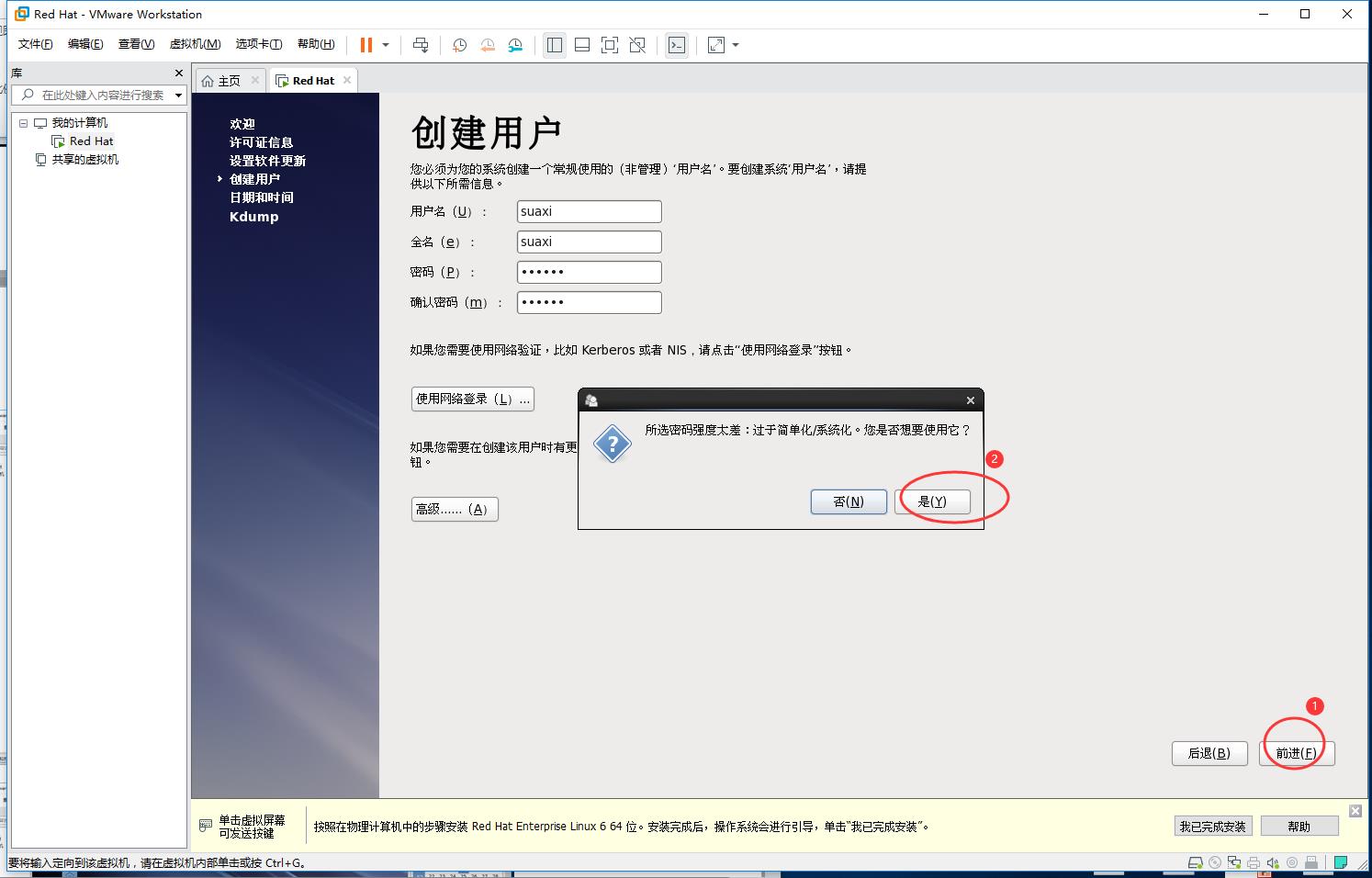
Task: Close the Red Hat tab
Action: pos(347,80)
